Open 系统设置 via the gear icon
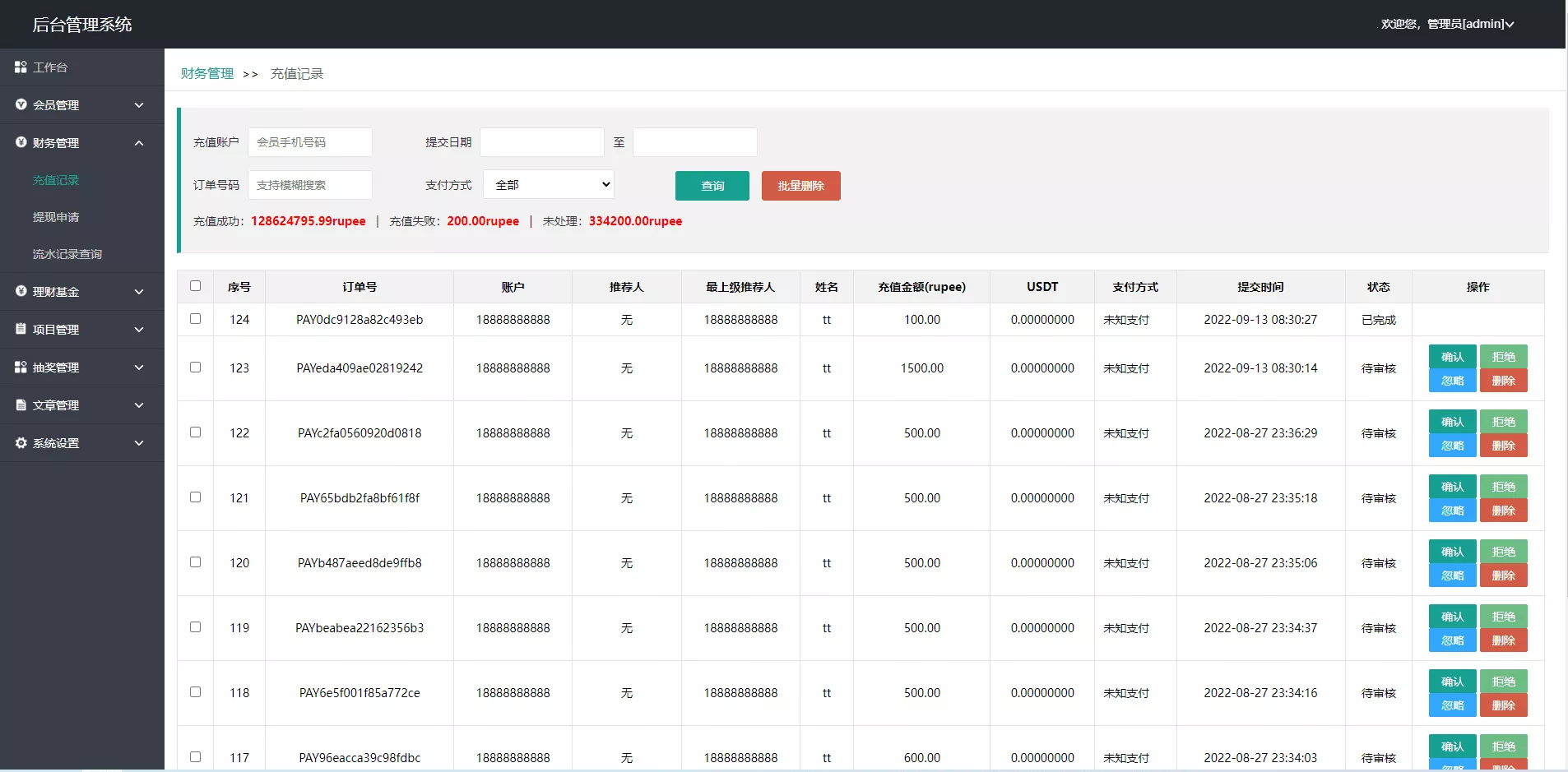1568x772 pixels. [21, 442]
